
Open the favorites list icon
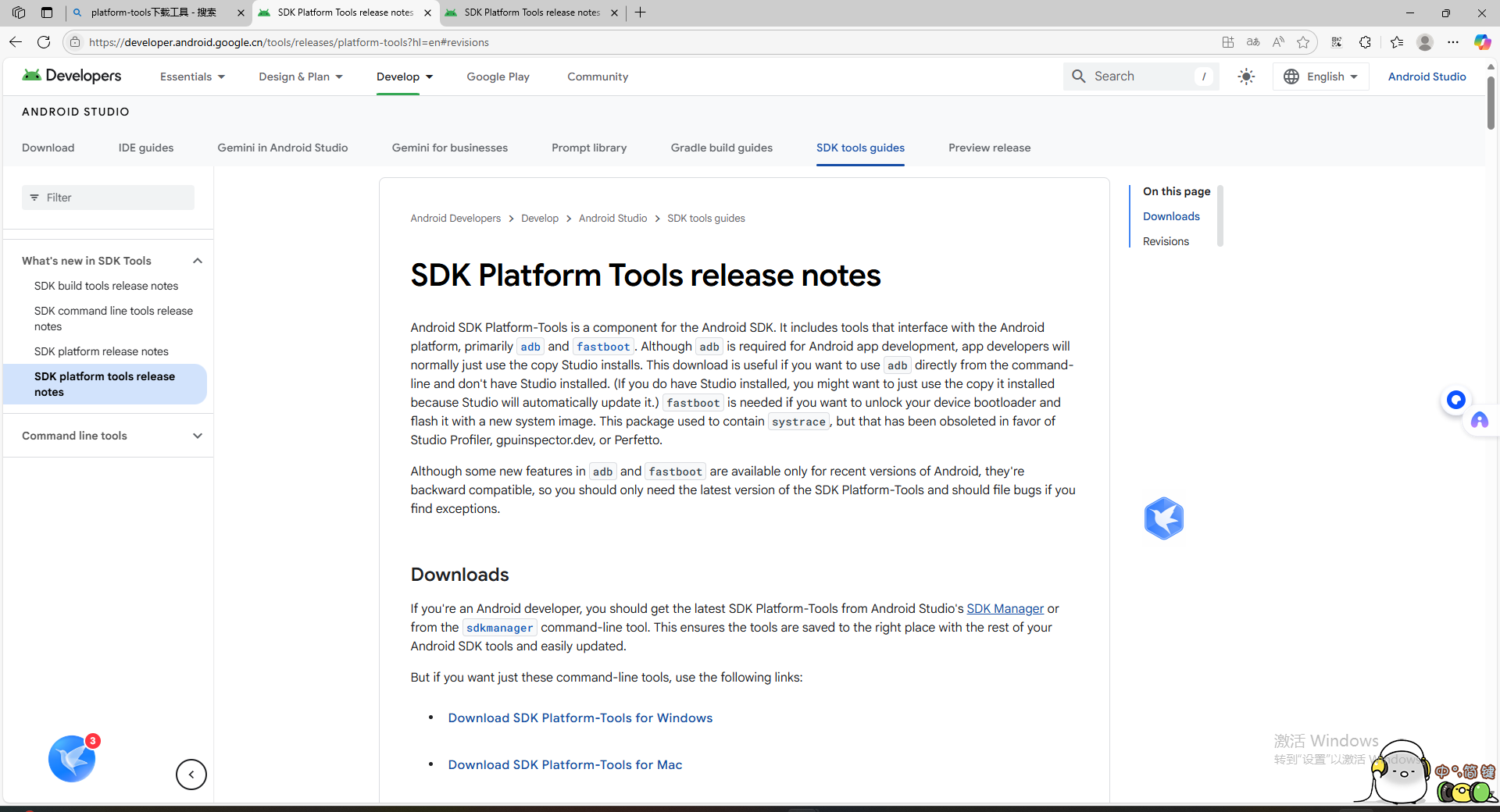[x=1397, y=42]
